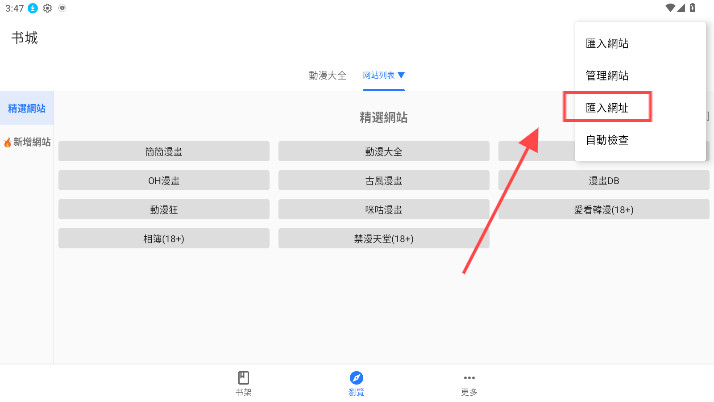Viewport: 714px width, 402px height.
Task: Expand the 网站列表 dropdown arrow
Action: click(x=401, y=75)
